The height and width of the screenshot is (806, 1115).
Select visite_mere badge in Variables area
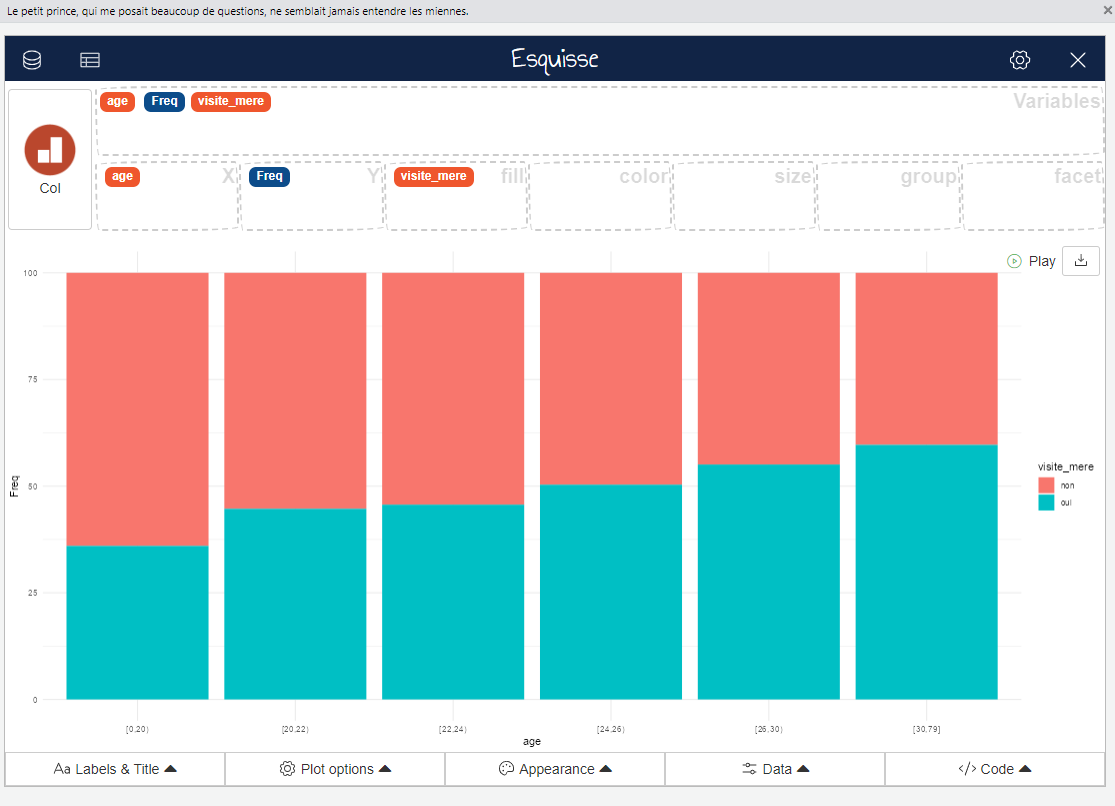[x=231, y=101]
